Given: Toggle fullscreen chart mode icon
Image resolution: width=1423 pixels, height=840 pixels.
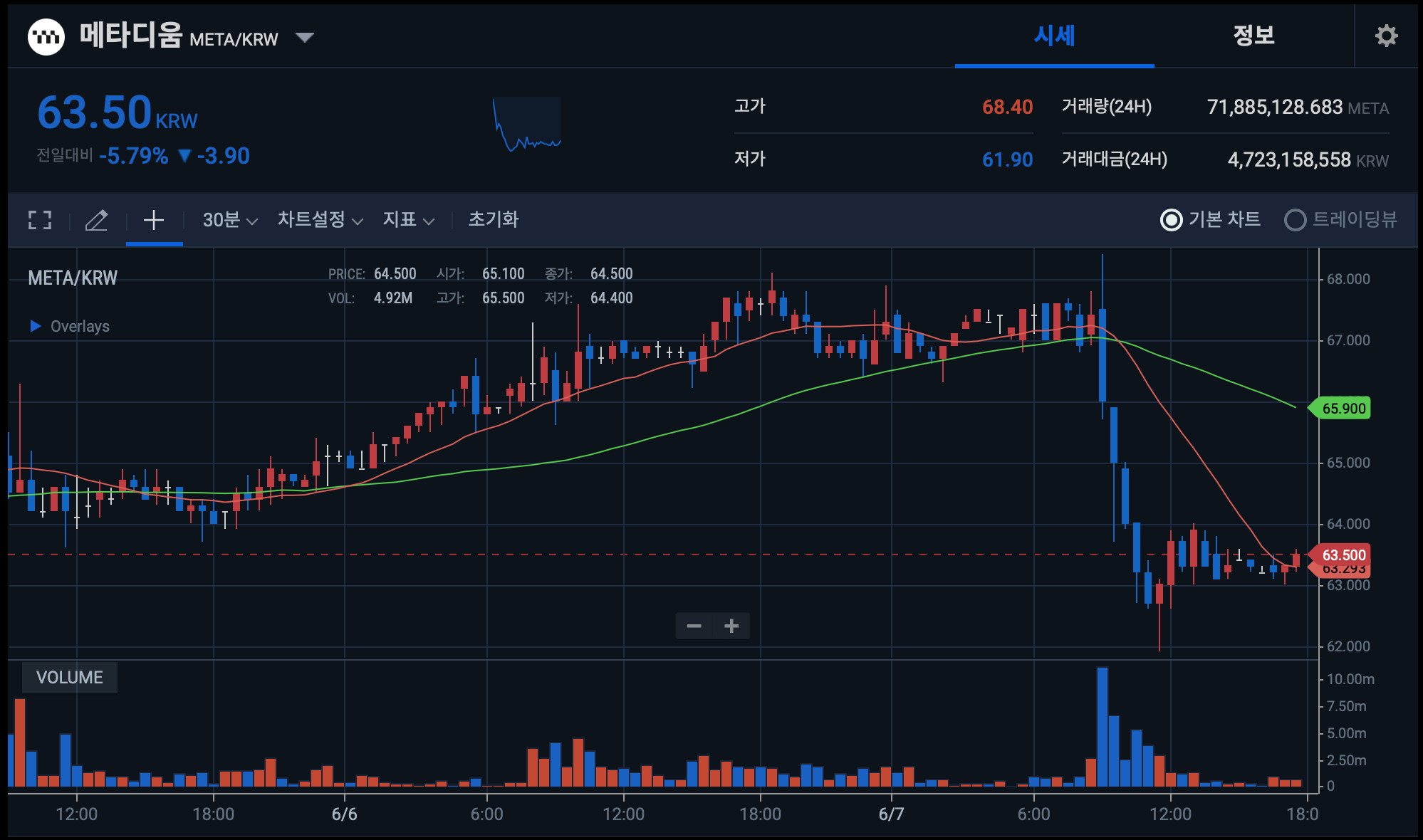Looking at the screenshot, I should [40, 220].
